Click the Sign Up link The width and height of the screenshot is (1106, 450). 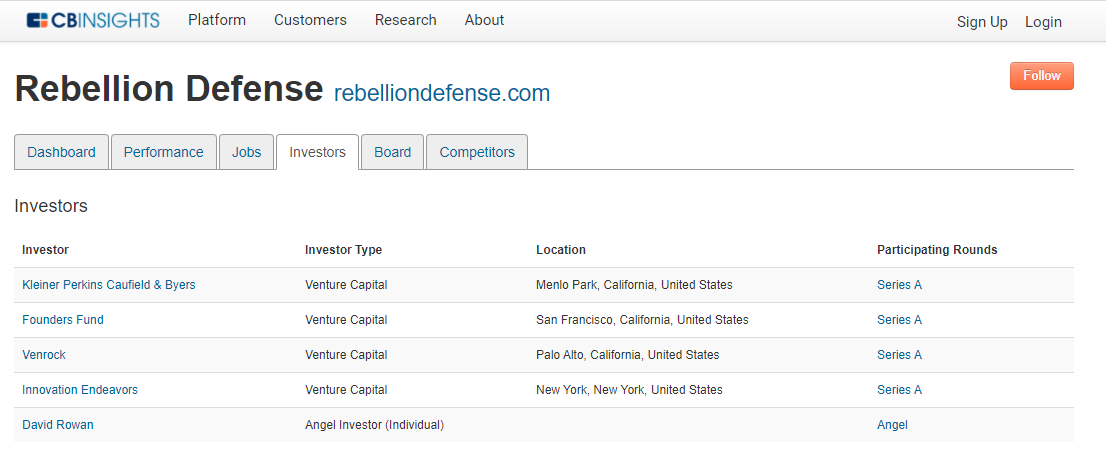(982, 22)
